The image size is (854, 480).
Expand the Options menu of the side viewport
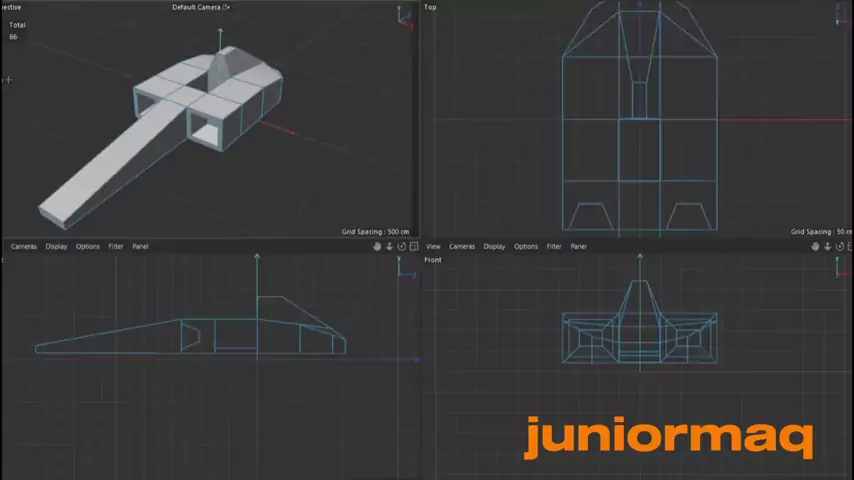pos(88,246)
